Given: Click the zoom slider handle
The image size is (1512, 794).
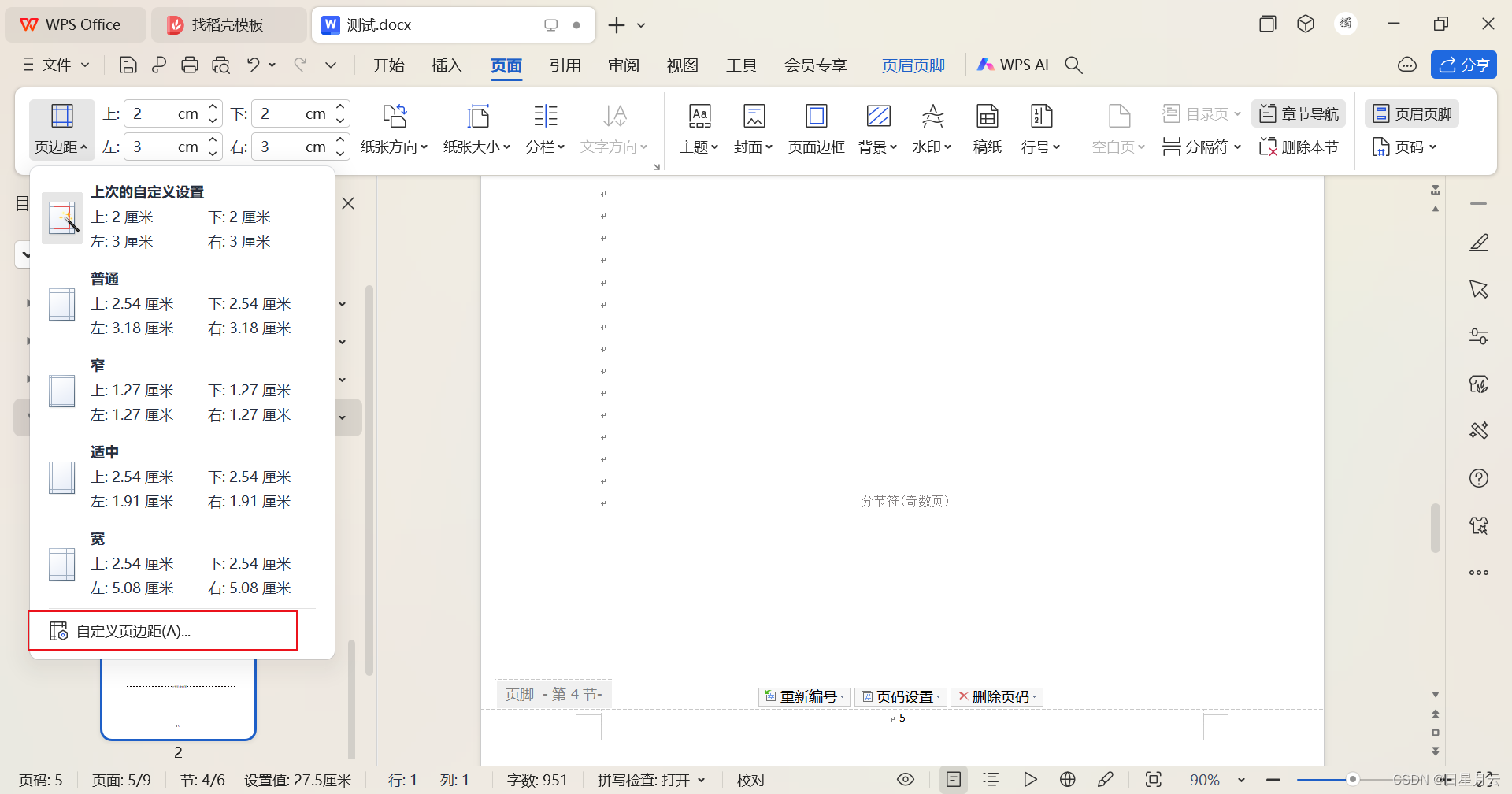Looking at the screenshot, I should (x=1352, y=780).
